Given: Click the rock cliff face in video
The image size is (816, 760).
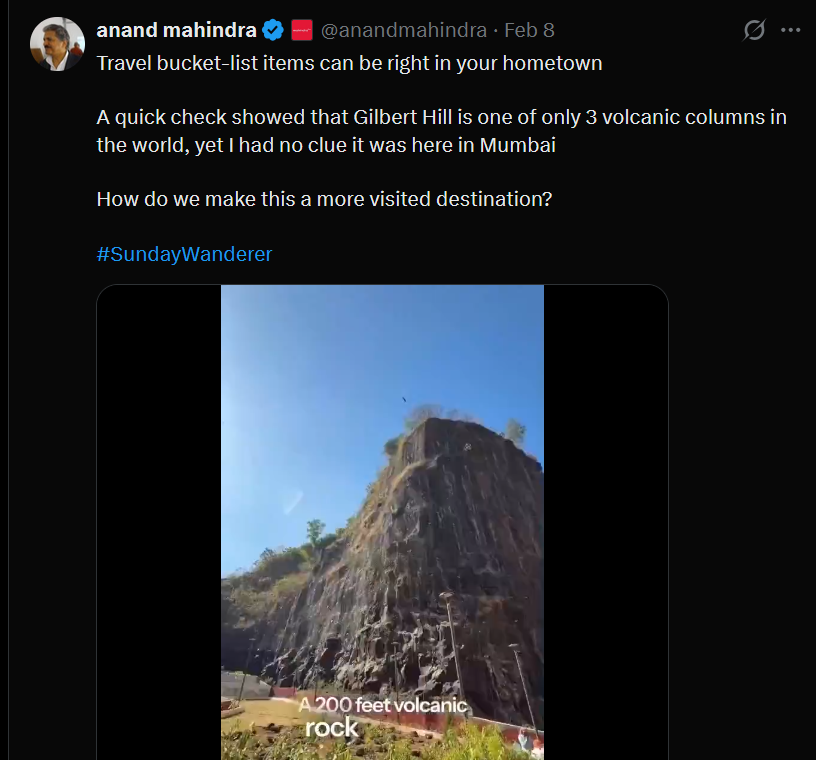Looking at the screenshot, I should [x=400, y=560].
